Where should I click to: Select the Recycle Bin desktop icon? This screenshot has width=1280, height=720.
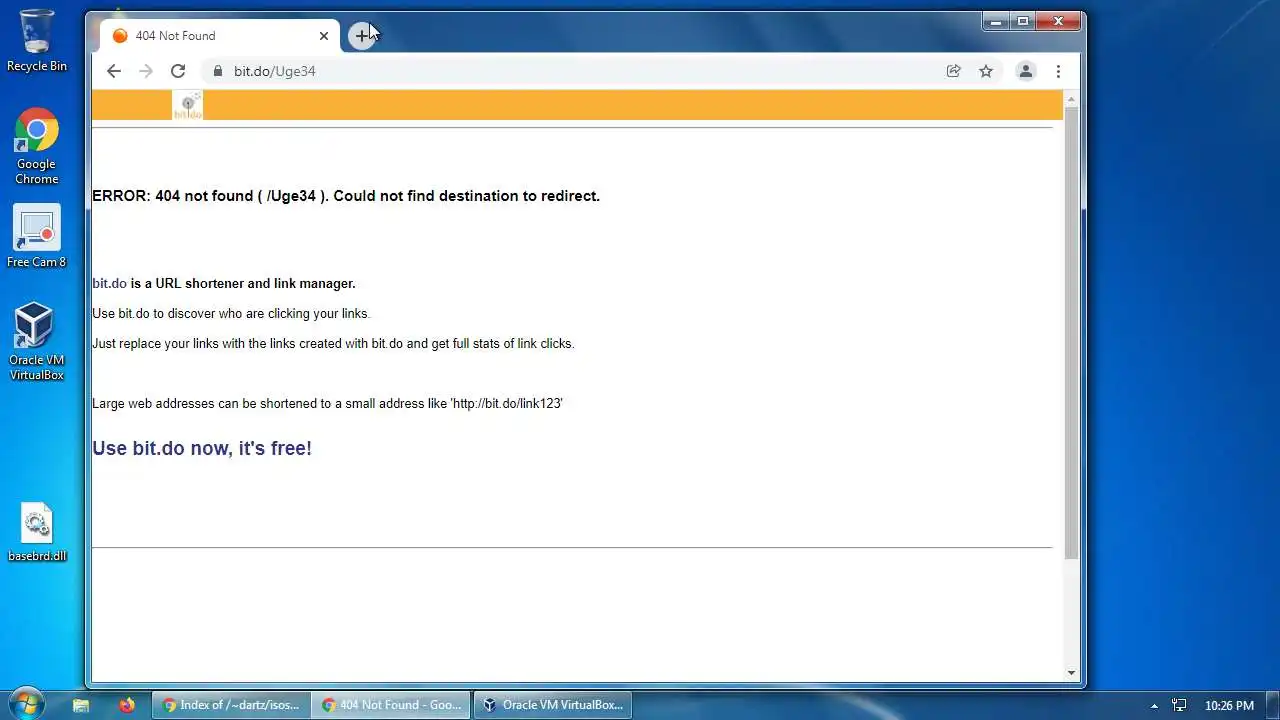click(37, 41)
